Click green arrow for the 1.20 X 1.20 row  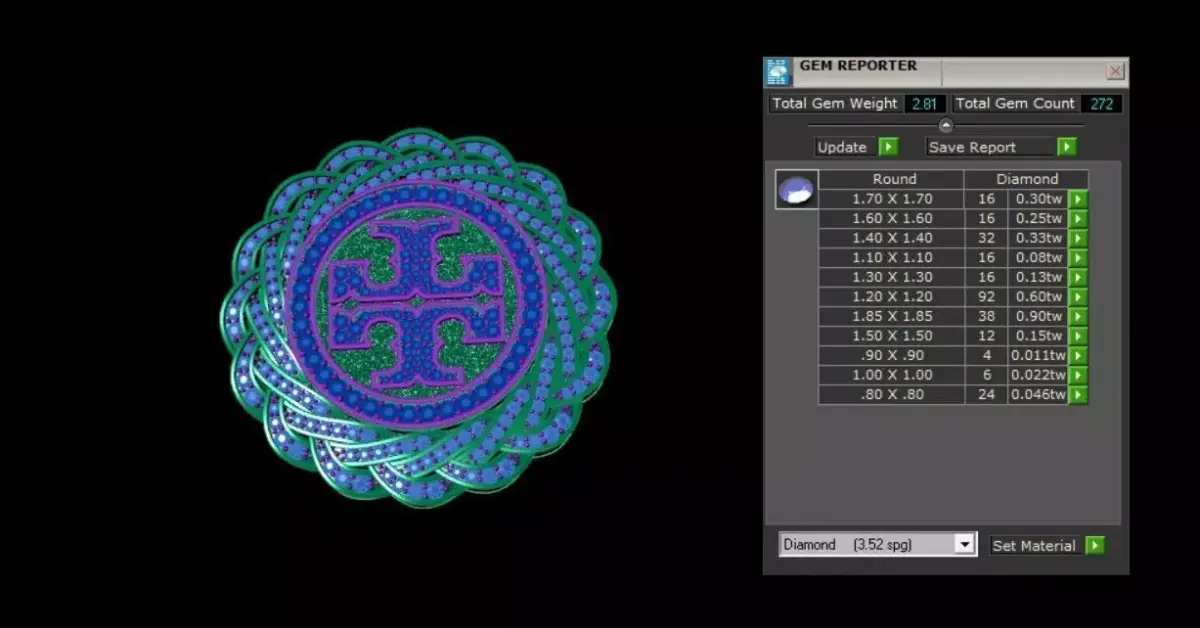(x=1077, y=297)
